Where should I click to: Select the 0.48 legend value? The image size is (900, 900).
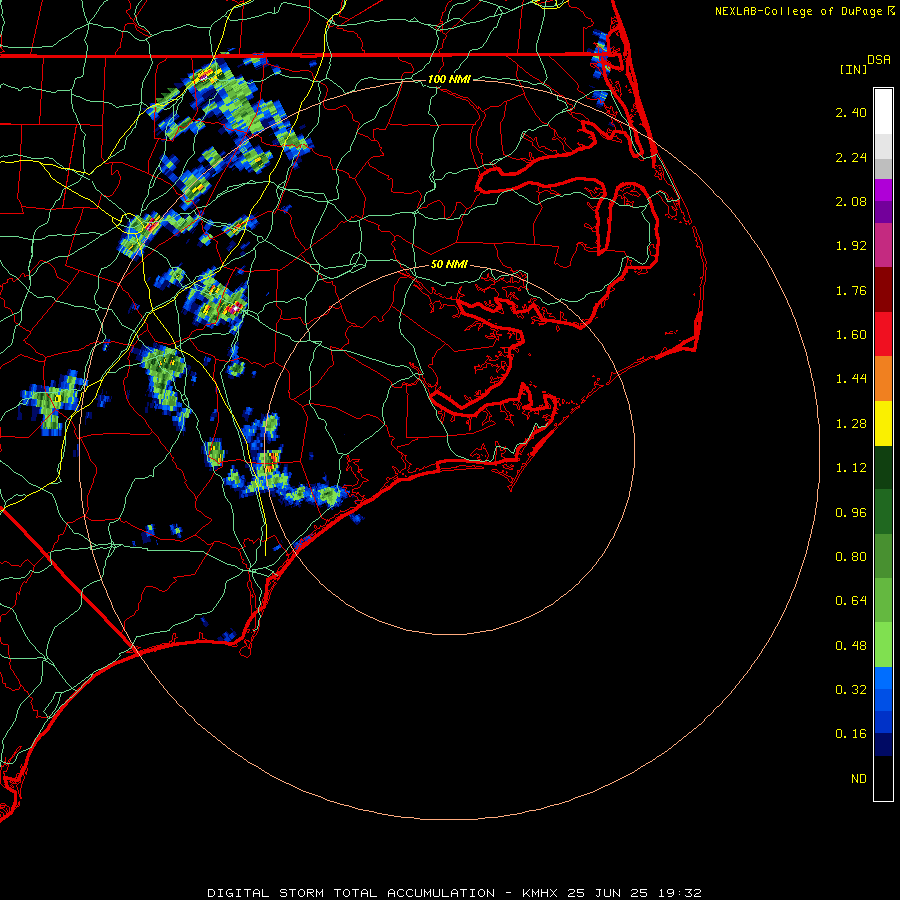point(851,646)
